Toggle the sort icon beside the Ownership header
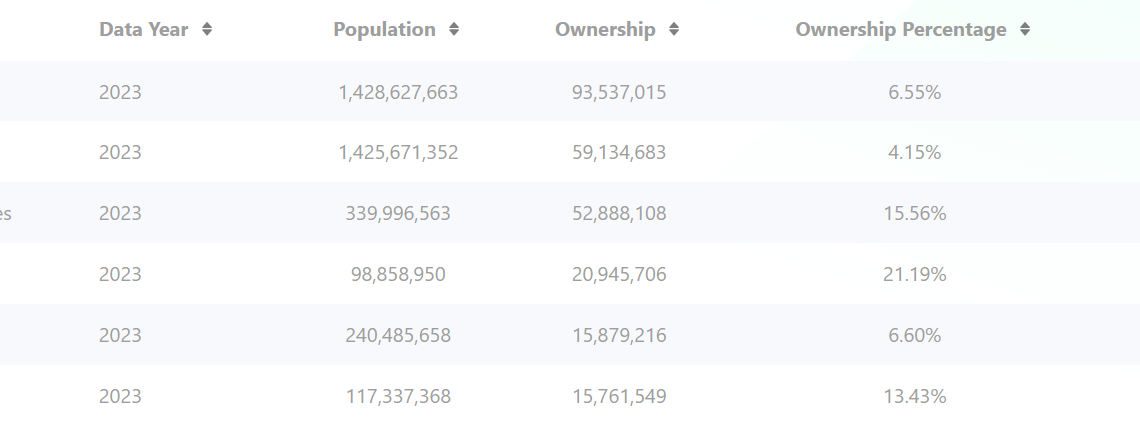 tap(674, 30)
